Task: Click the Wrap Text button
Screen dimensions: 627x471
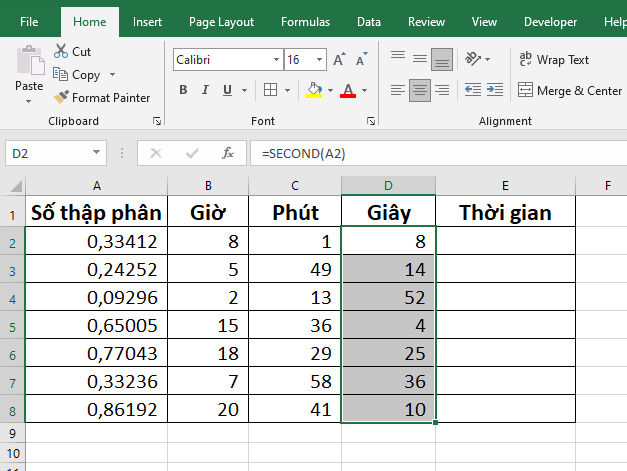Action: point(555,60)
